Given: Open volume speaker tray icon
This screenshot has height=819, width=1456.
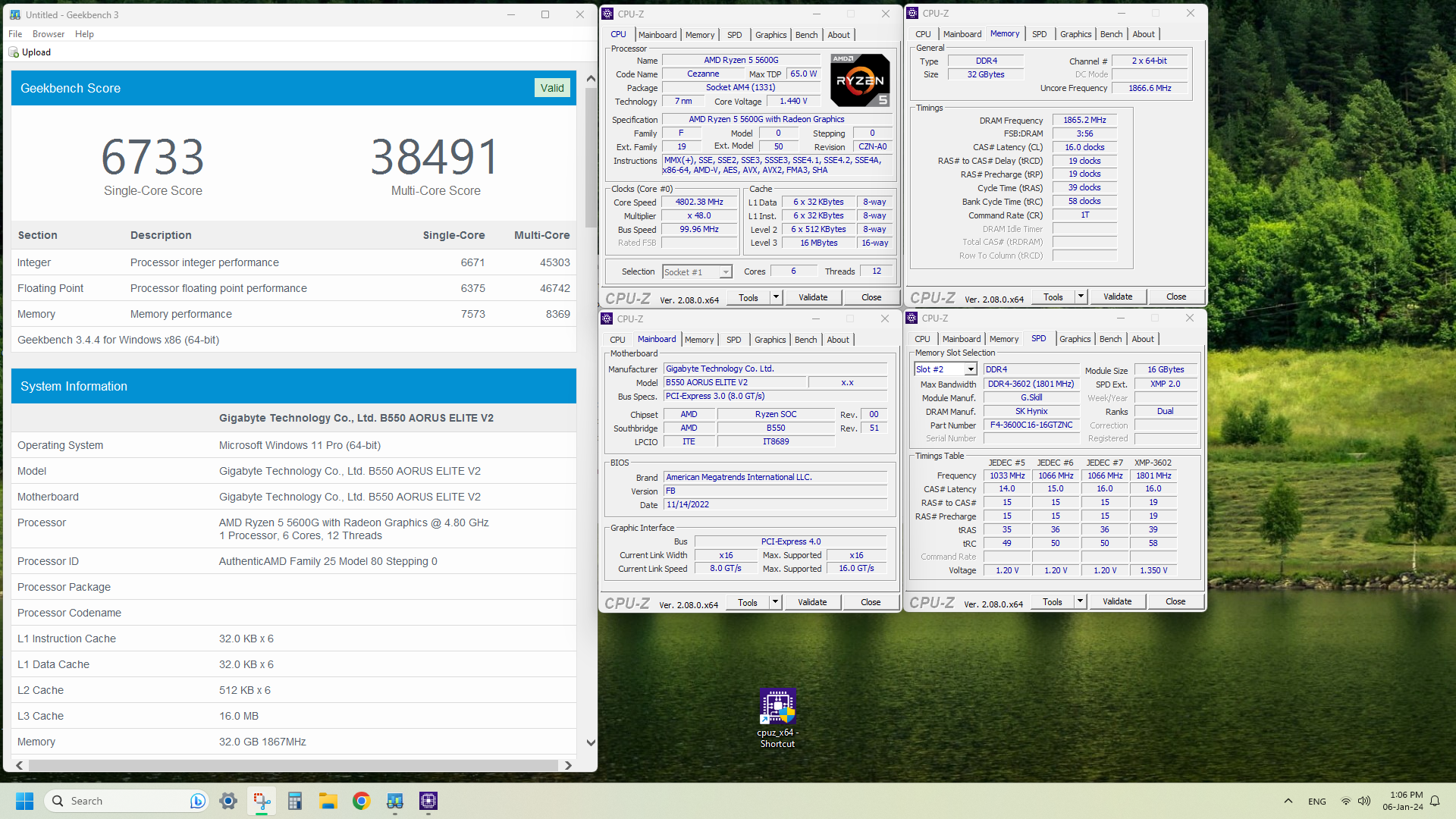Looking at the screenshot, I should point(1364,801).
